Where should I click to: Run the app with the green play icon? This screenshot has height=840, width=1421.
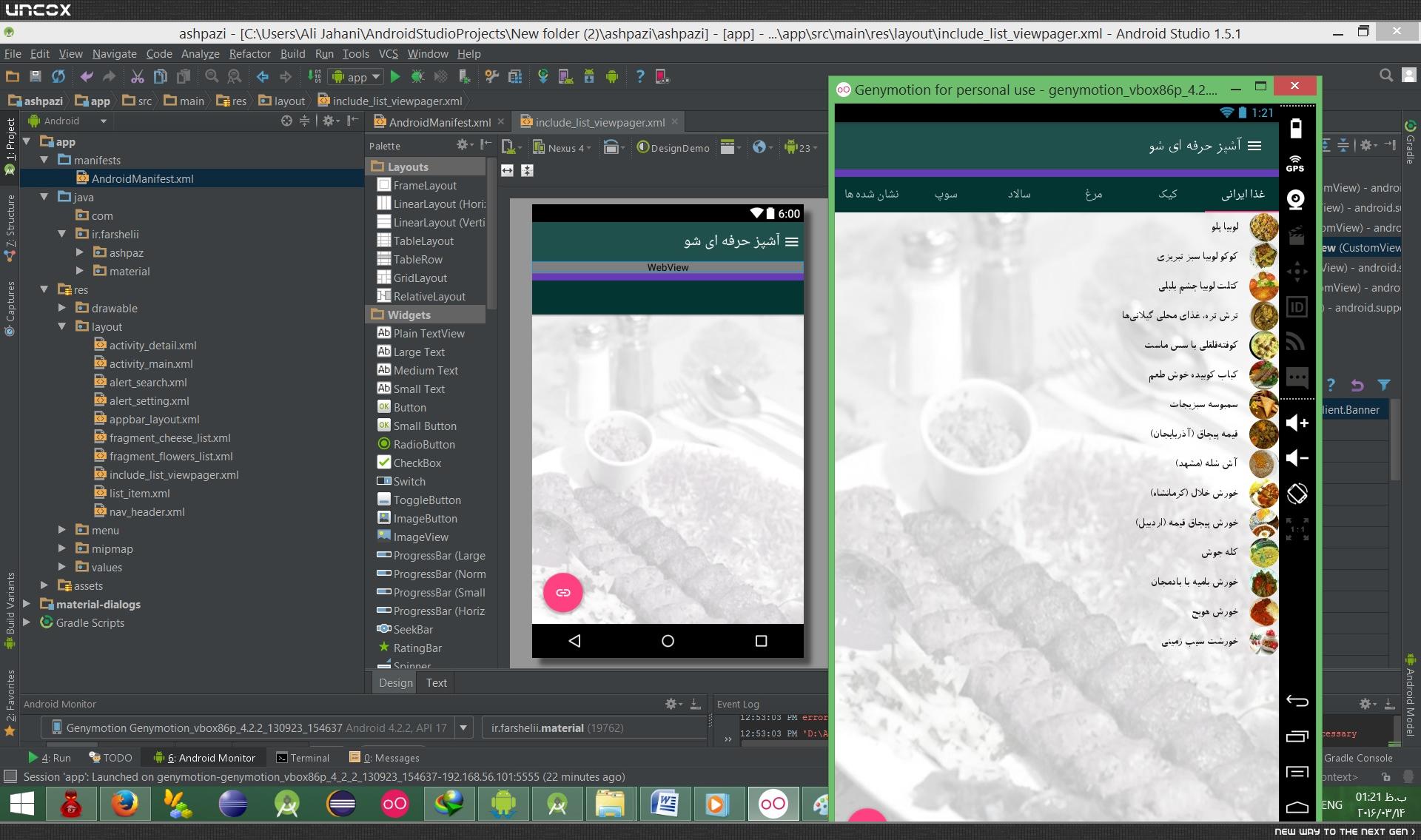(x=395, y=76)
